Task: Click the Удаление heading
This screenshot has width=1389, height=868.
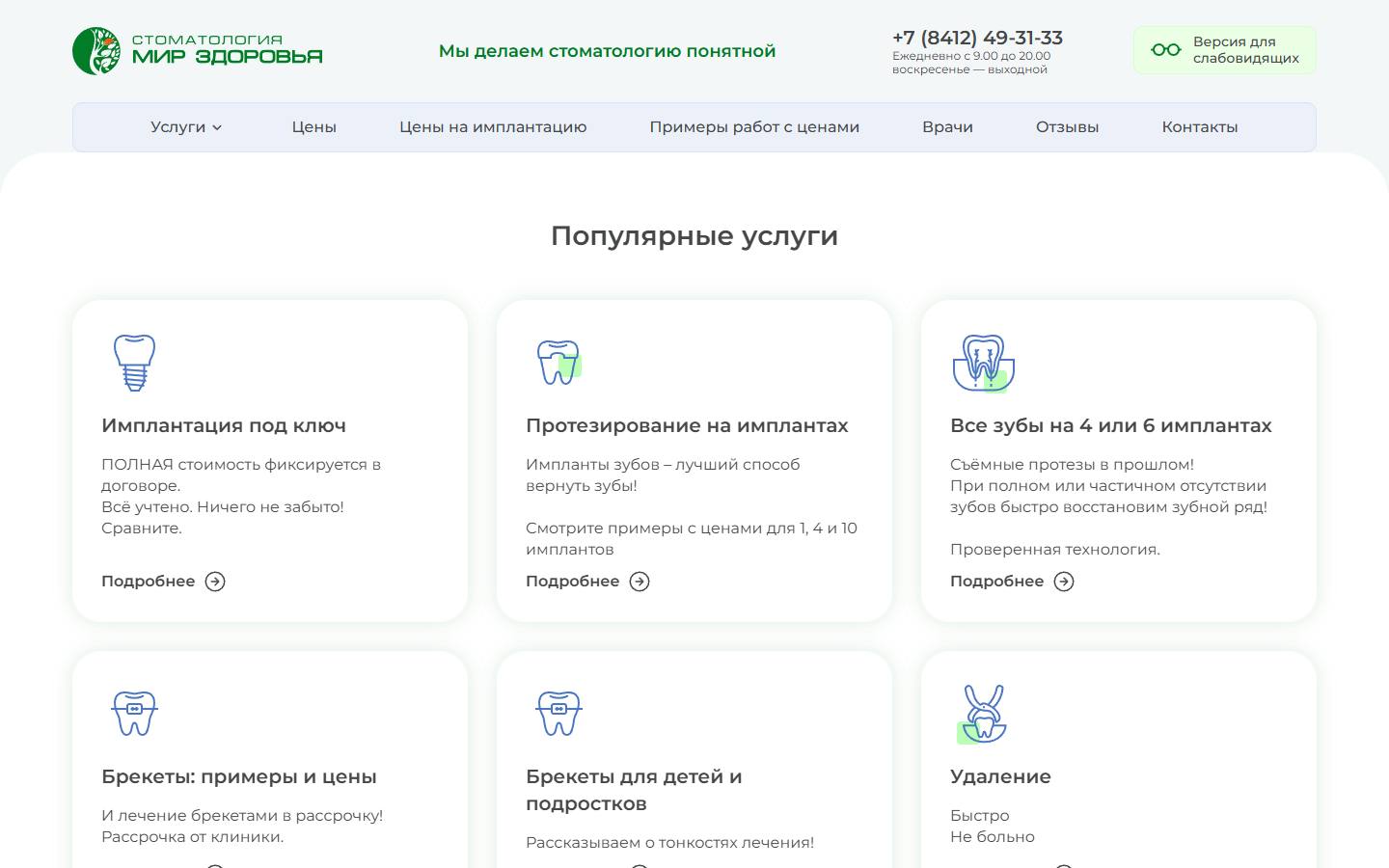Action: point(1000,776)
